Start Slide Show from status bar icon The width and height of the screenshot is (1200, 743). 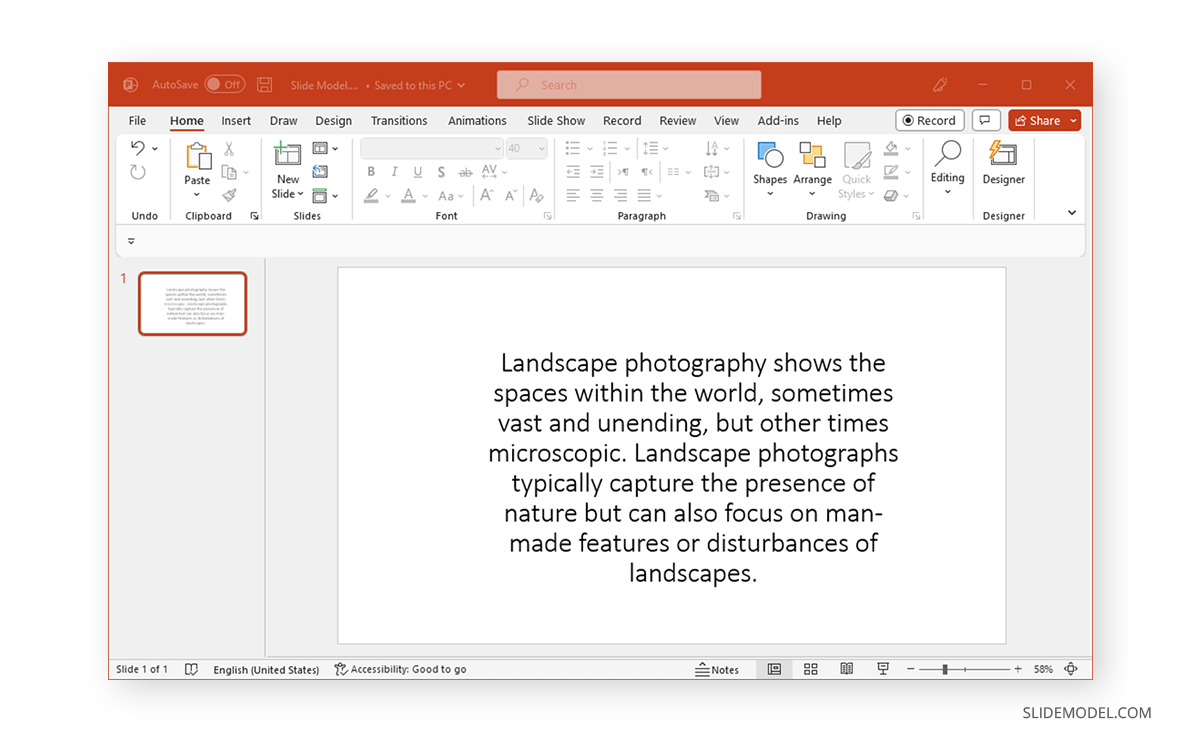pos(883,669)
